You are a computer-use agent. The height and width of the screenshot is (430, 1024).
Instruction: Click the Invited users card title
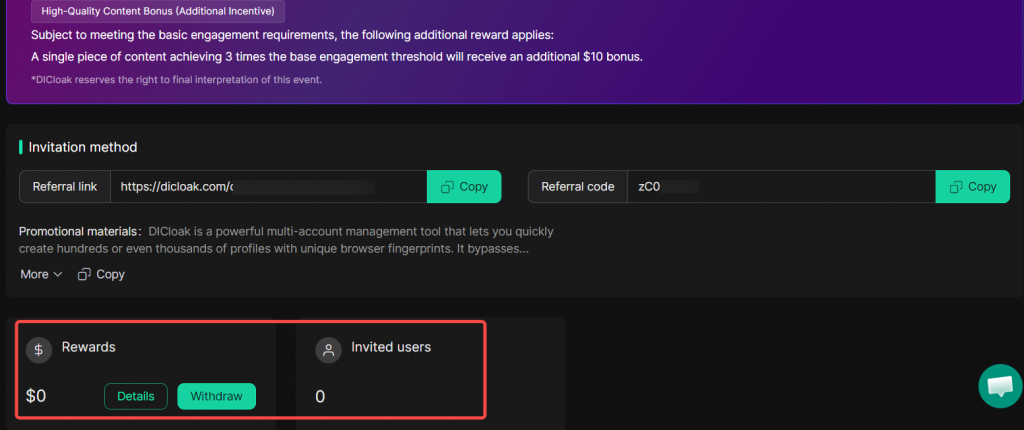click(x=391, y=347)
